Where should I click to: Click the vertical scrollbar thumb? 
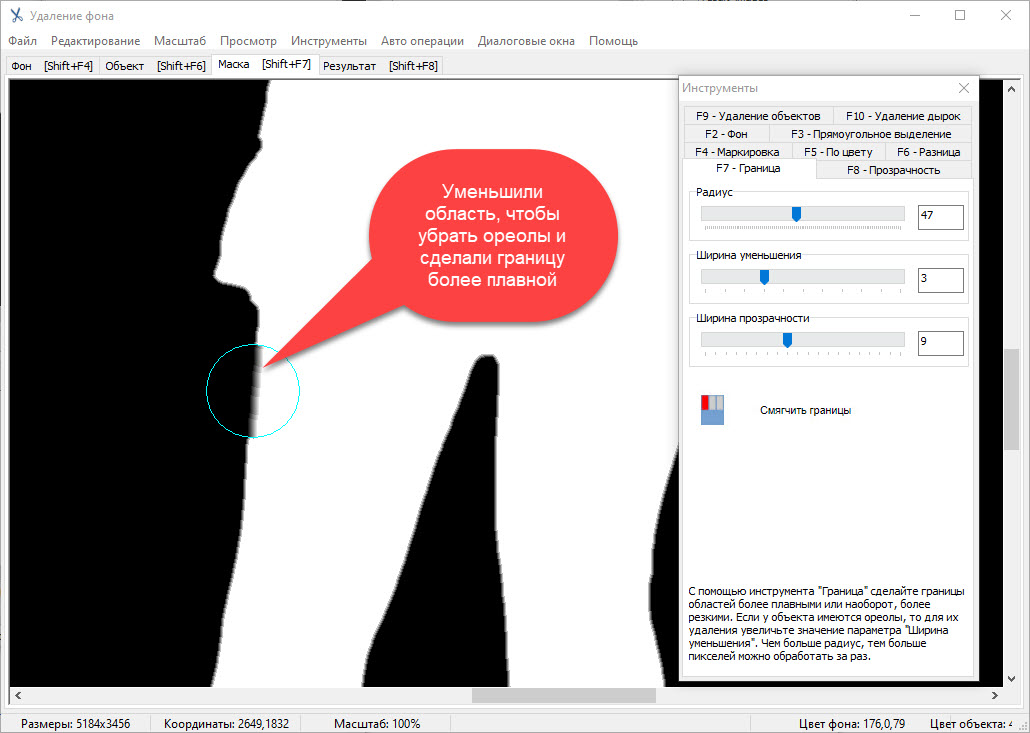tap(1012, 399)
